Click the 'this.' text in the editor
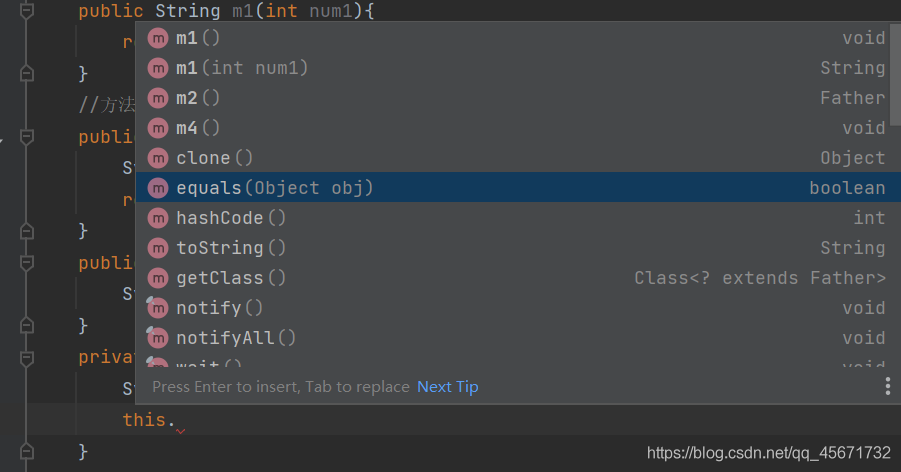 148,420
